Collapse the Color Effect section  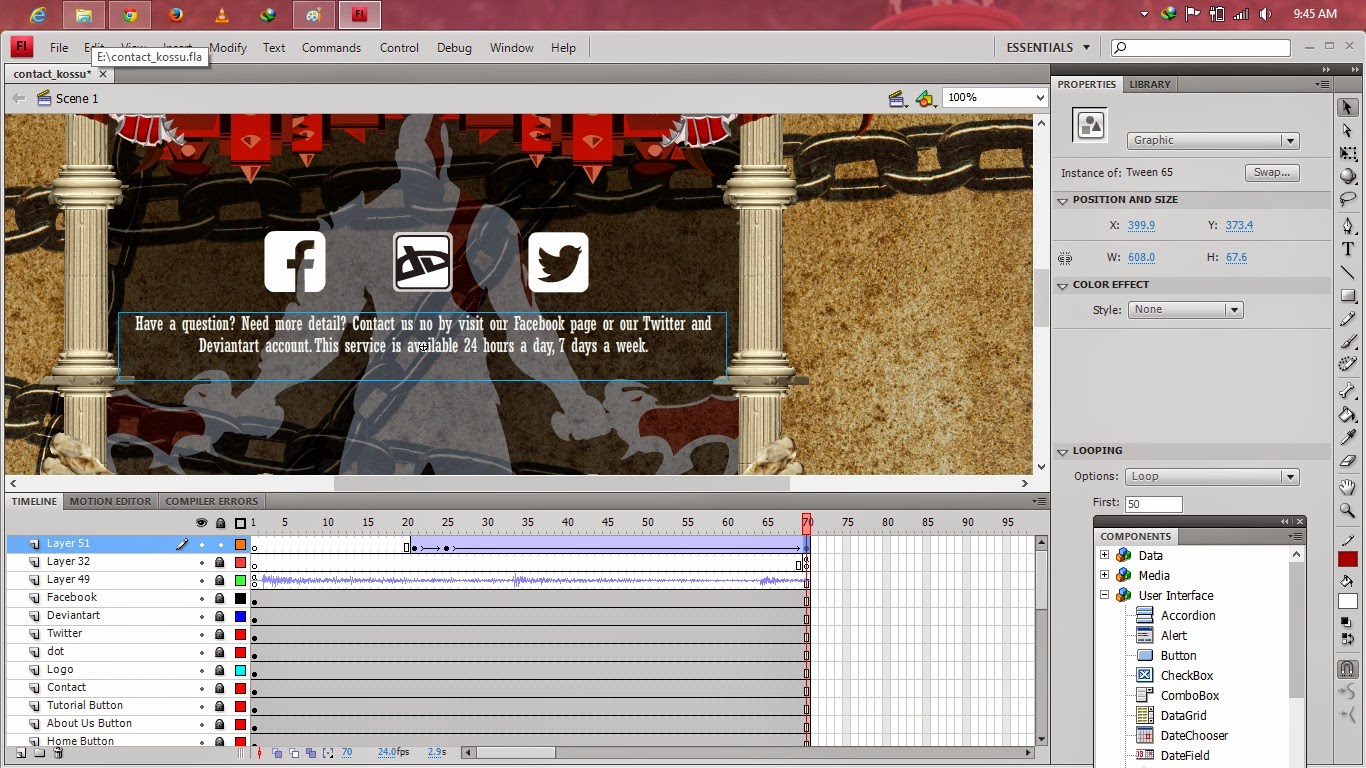point(1062,285)
